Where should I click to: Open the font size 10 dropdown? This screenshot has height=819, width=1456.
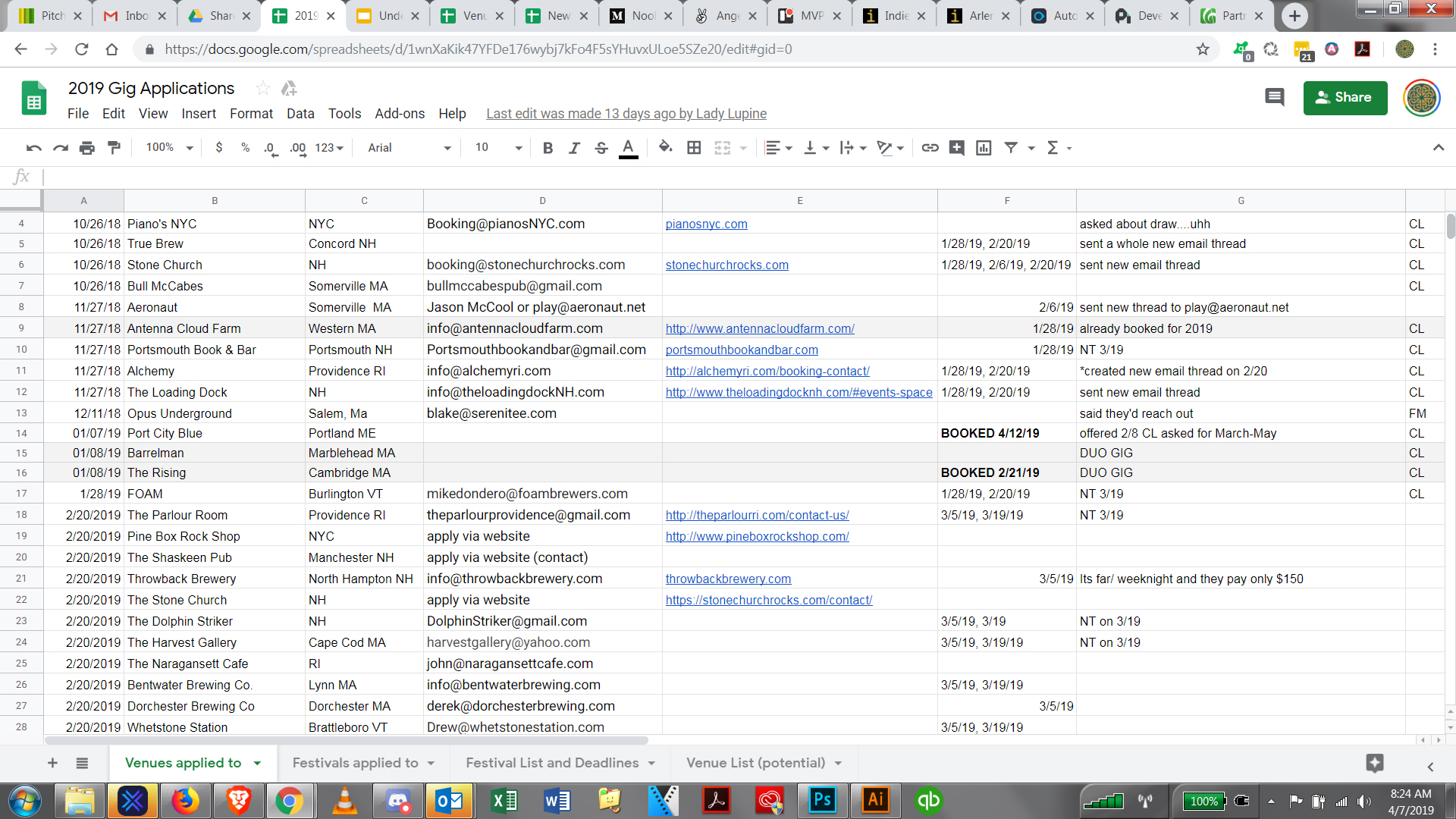tap(498, 148)
